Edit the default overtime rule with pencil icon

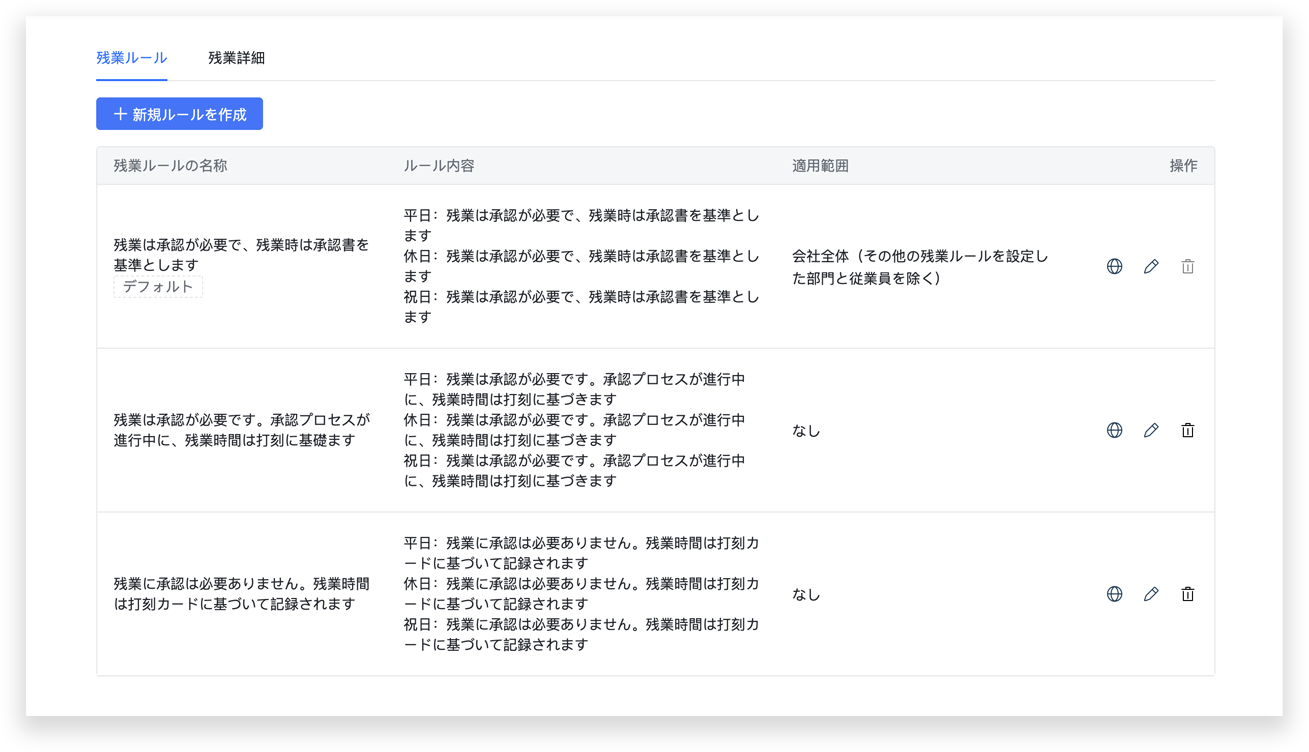[1151, 266]
